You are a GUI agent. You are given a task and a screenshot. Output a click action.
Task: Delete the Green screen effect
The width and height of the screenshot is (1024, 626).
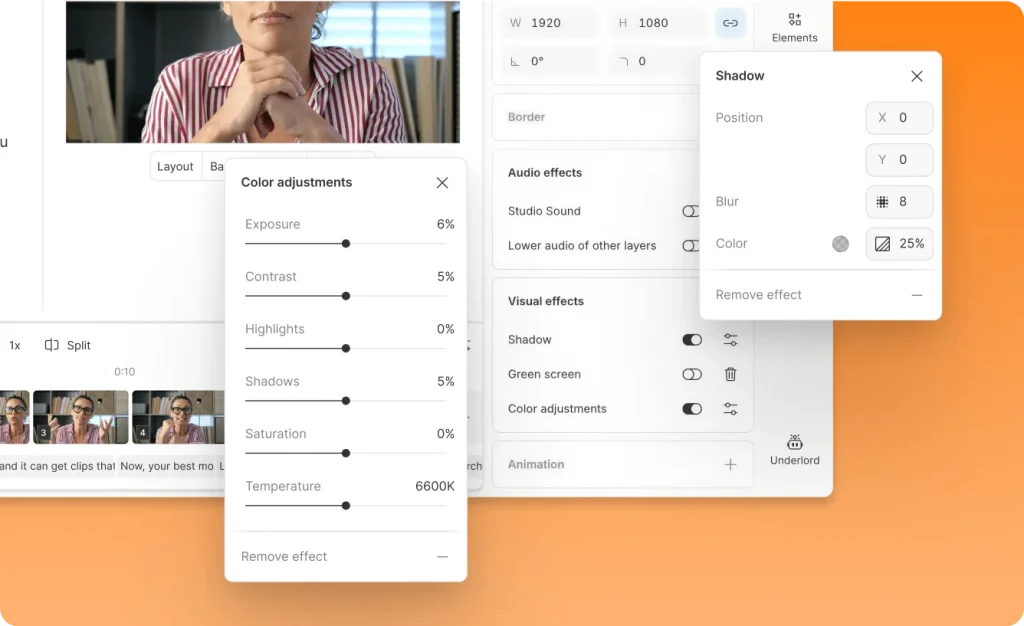pyautogui.click(x=730, y=374)
